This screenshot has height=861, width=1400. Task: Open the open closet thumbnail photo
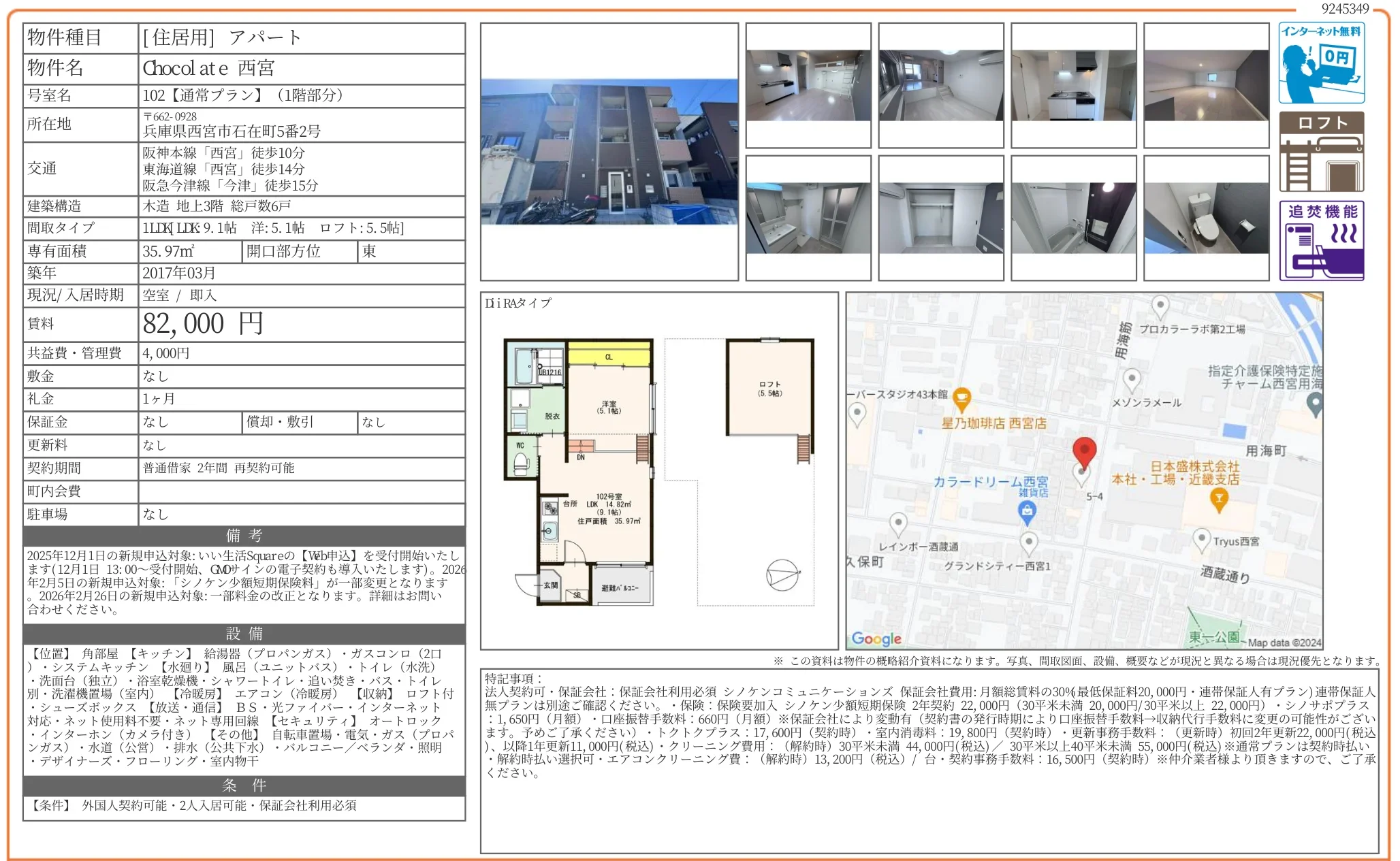tap(940, 218)
